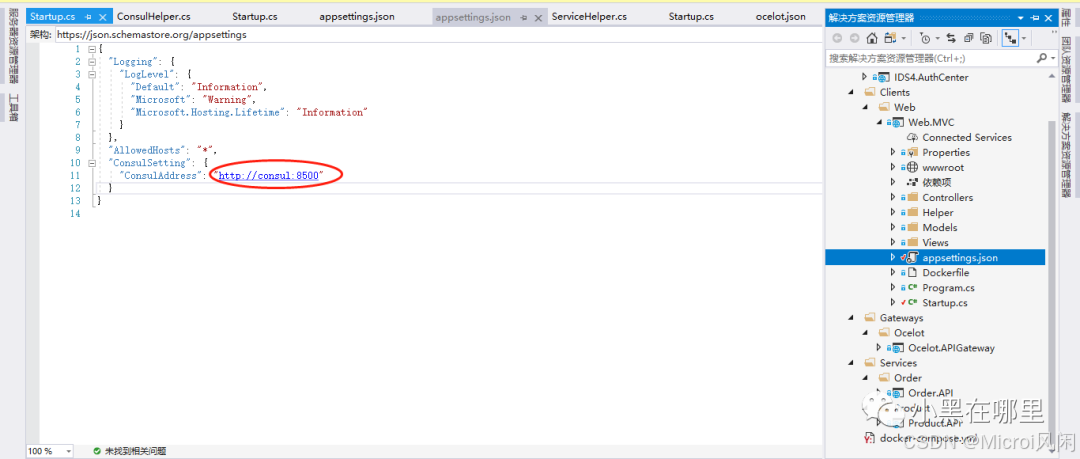Collapse the Gateways solution folder

[x=851, y=318]
